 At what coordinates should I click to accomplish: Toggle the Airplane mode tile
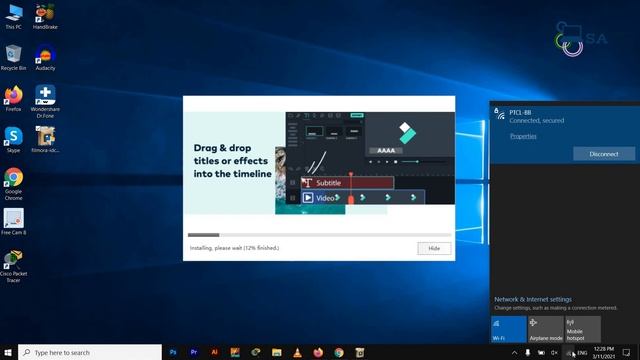tap(546, 329)
